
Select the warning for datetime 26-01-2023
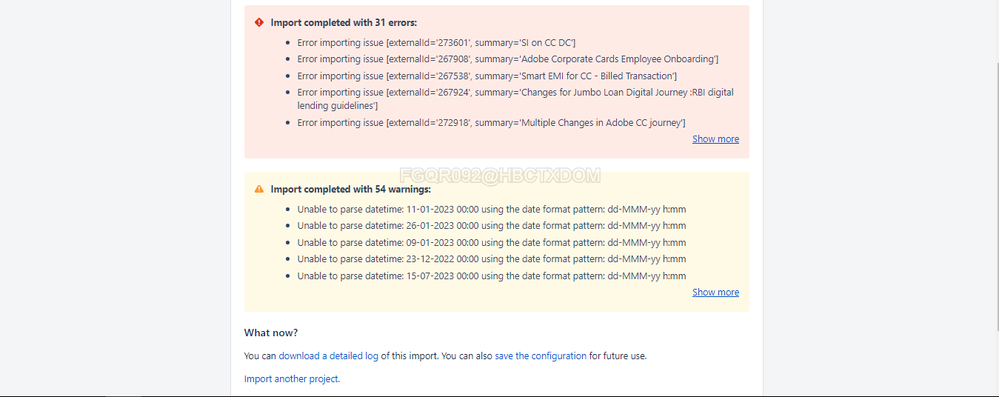491,226
